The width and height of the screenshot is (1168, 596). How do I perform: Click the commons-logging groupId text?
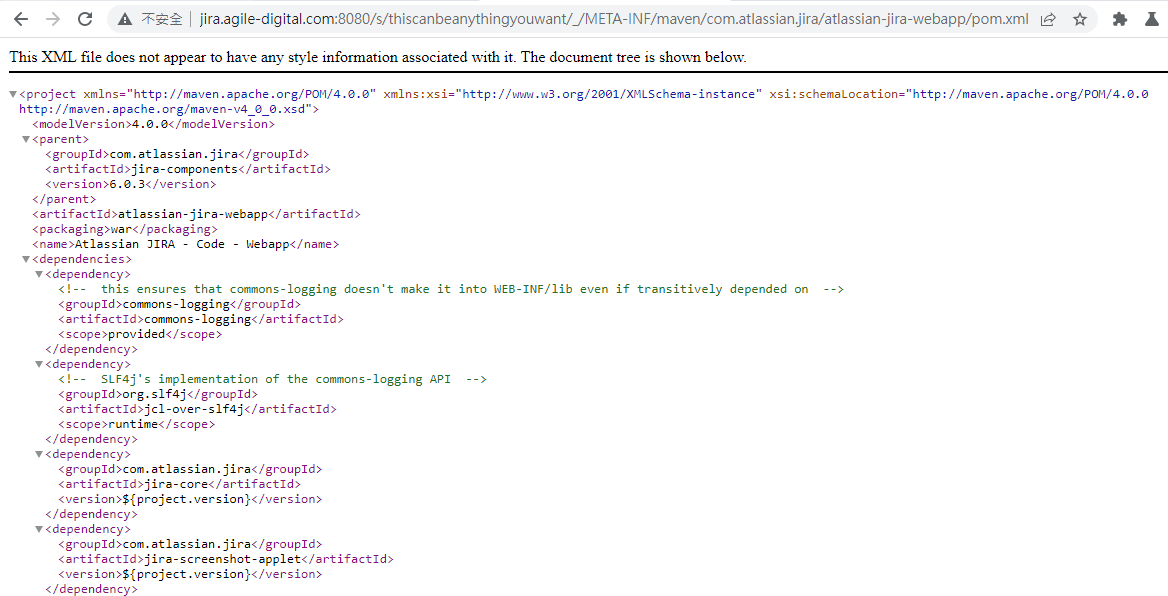click(x=177, y=304)
